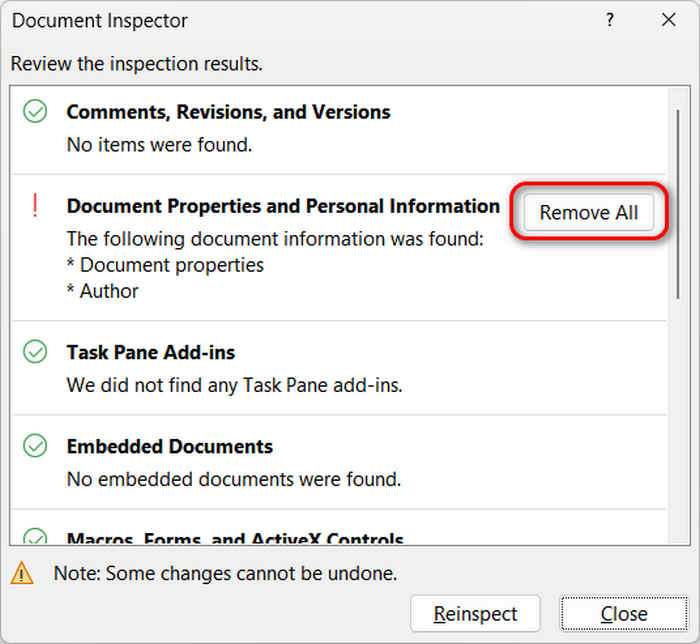
Task: Select heading 'Macros, Forms, and ActiveX Controls'
Action: click(x=235, y=538)
